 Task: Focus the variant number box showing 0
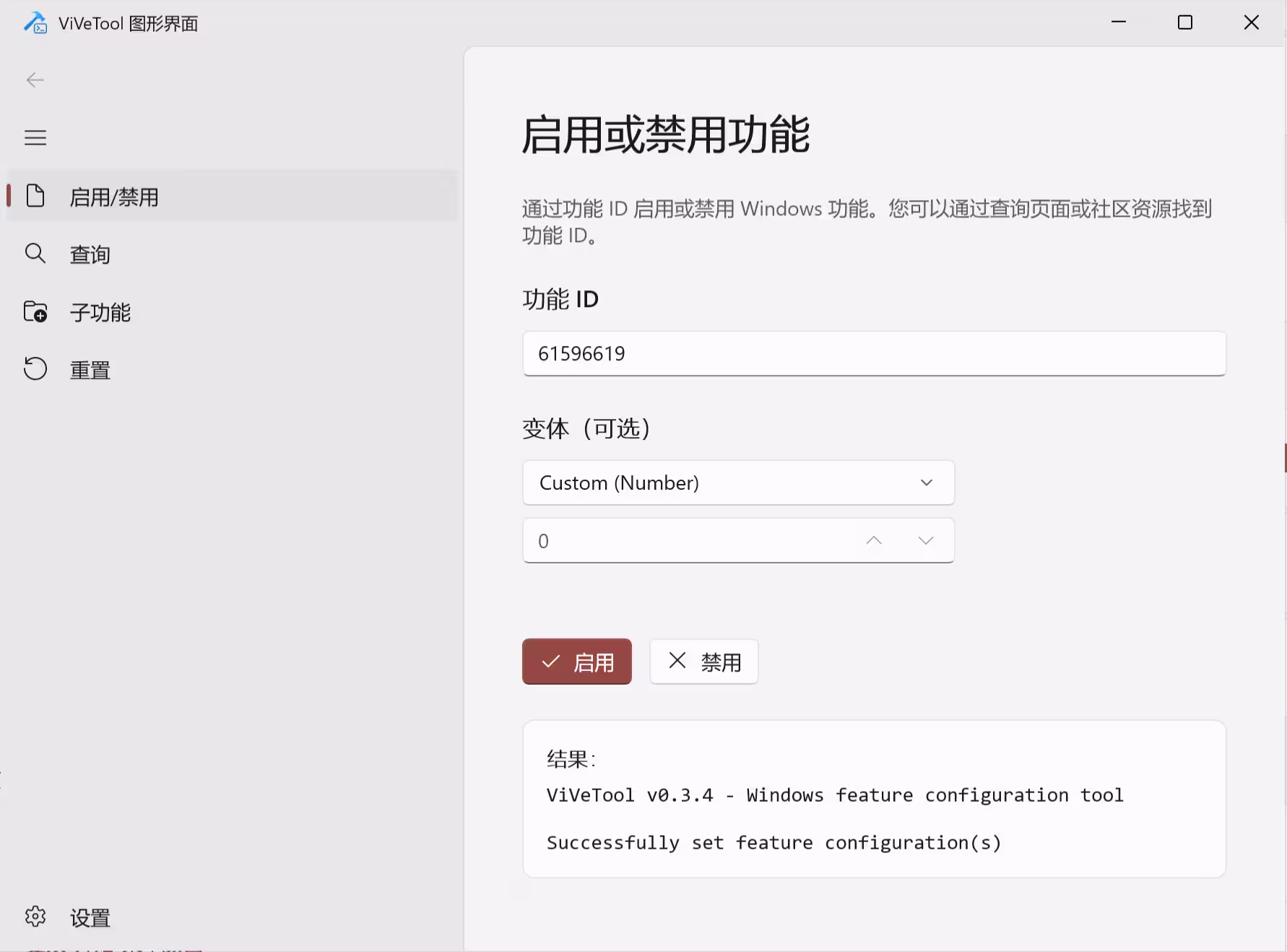738,540
